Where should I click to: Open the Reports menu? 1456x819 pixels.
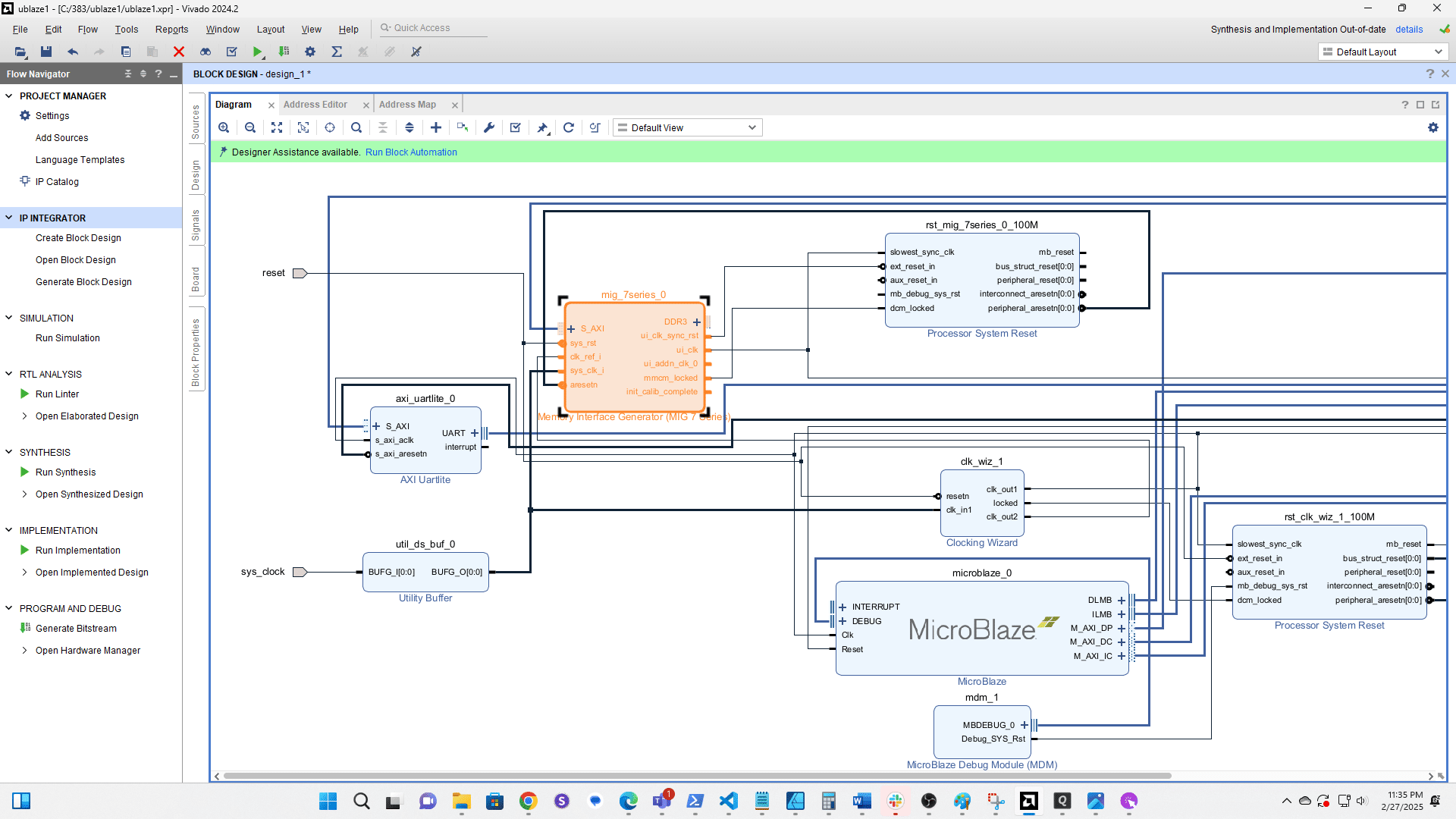point(171,29)
